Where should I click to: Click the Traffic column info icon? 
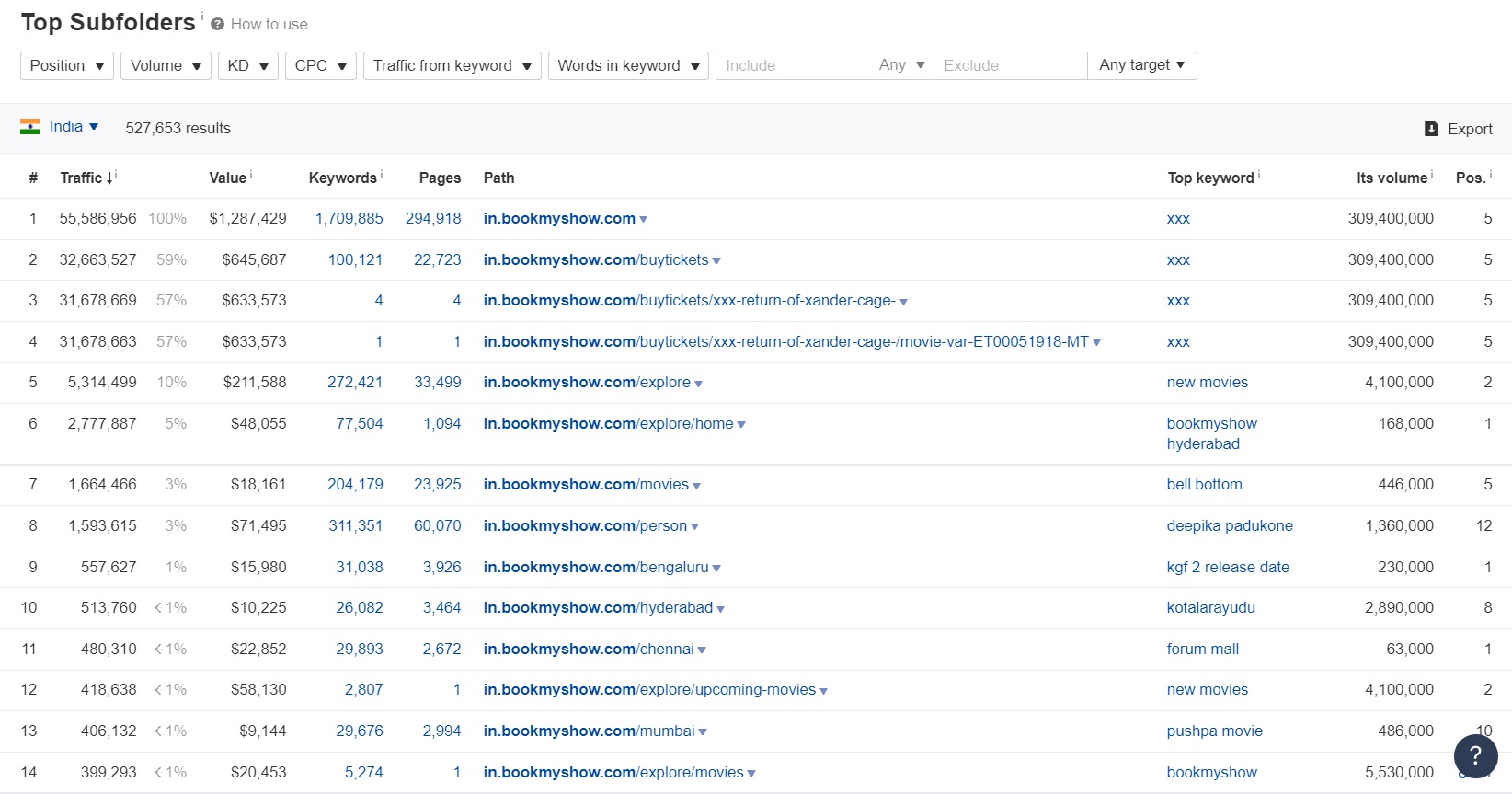[116, 174]
